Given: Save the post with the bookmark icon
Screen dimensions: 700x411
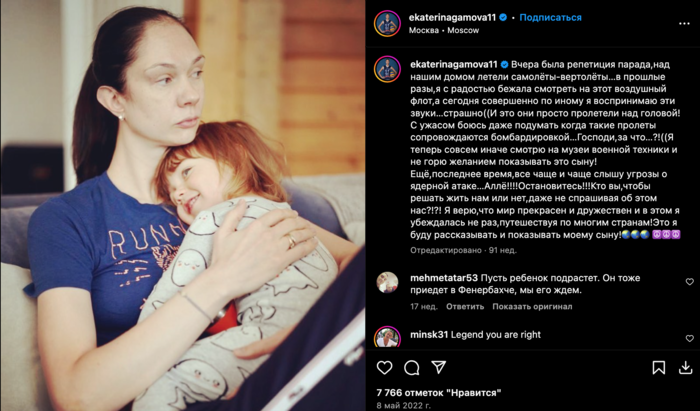Looking at the screenshot, I should click(x=658, y=368).
